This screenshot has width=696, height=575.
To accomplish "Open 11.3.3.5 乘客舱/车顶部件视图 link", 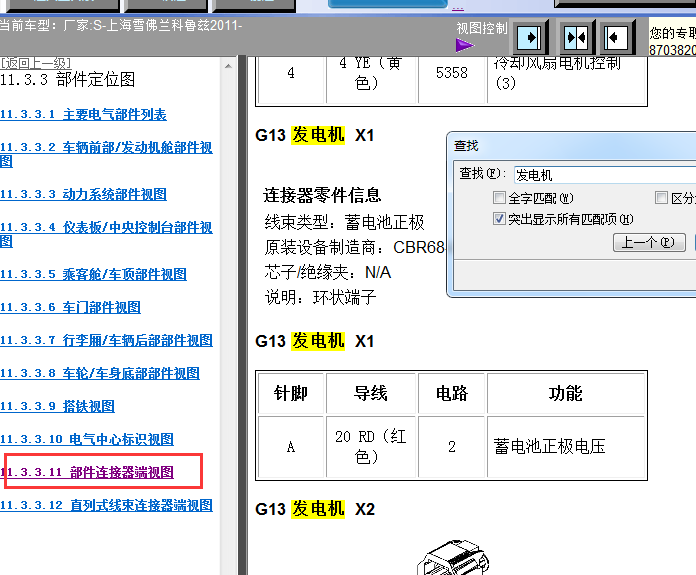I will pos(93,274).
